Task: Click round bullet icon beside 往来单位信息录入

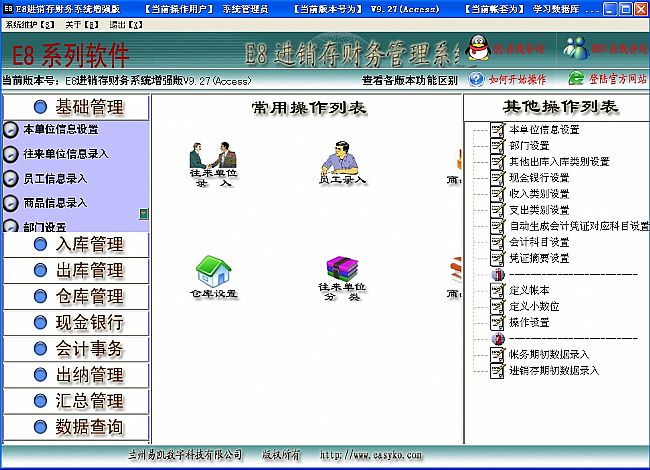Action: click(10, 154)
